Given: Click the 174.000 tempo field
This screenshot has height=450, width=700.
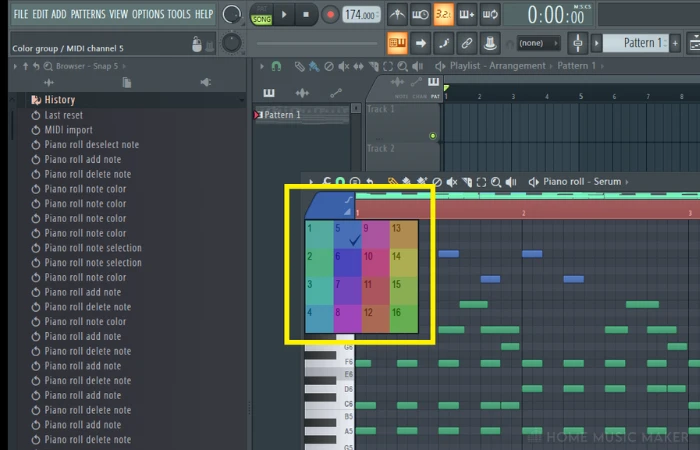Looking at the screenshot, I should [x=361, y=15].
